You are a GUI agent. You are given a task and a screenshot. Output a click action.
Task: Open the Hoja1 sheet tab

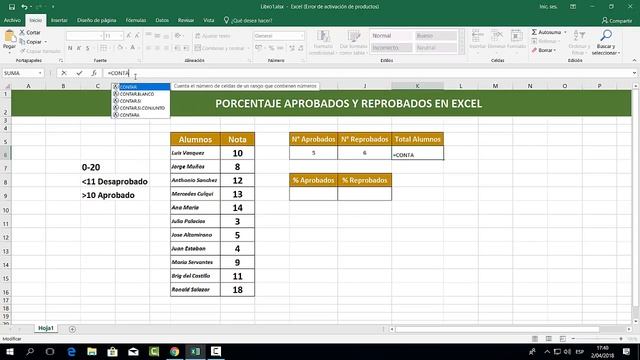tap(46, 328)
